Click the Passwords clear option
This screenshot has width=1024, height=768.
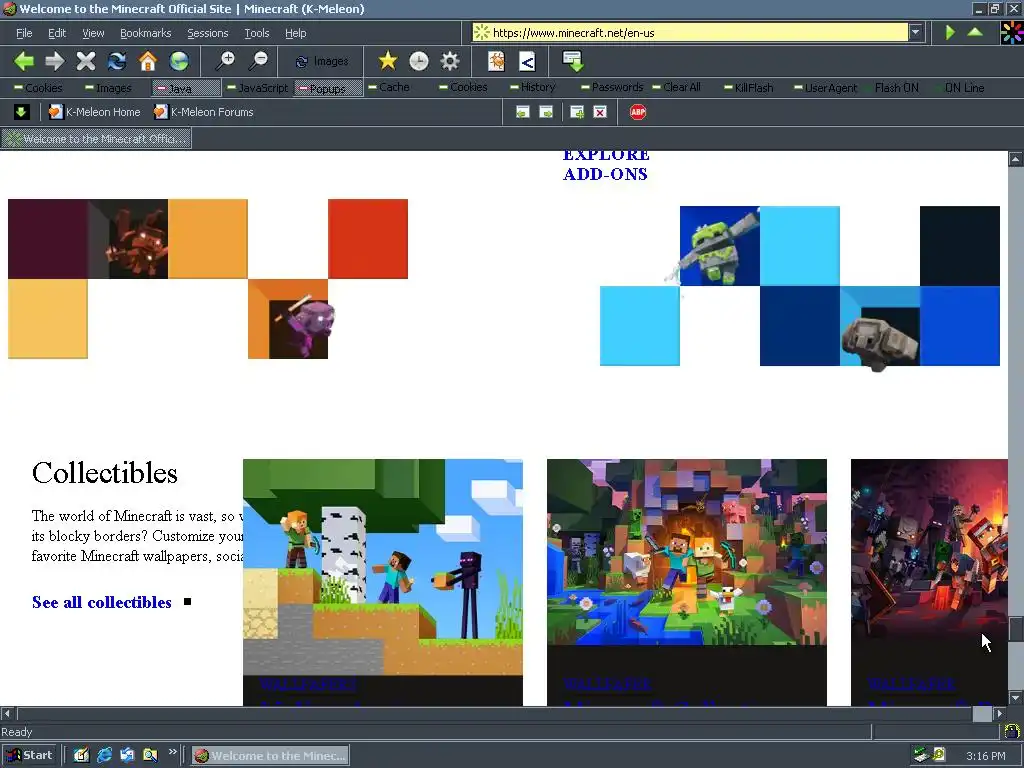(x=612, y=87)
